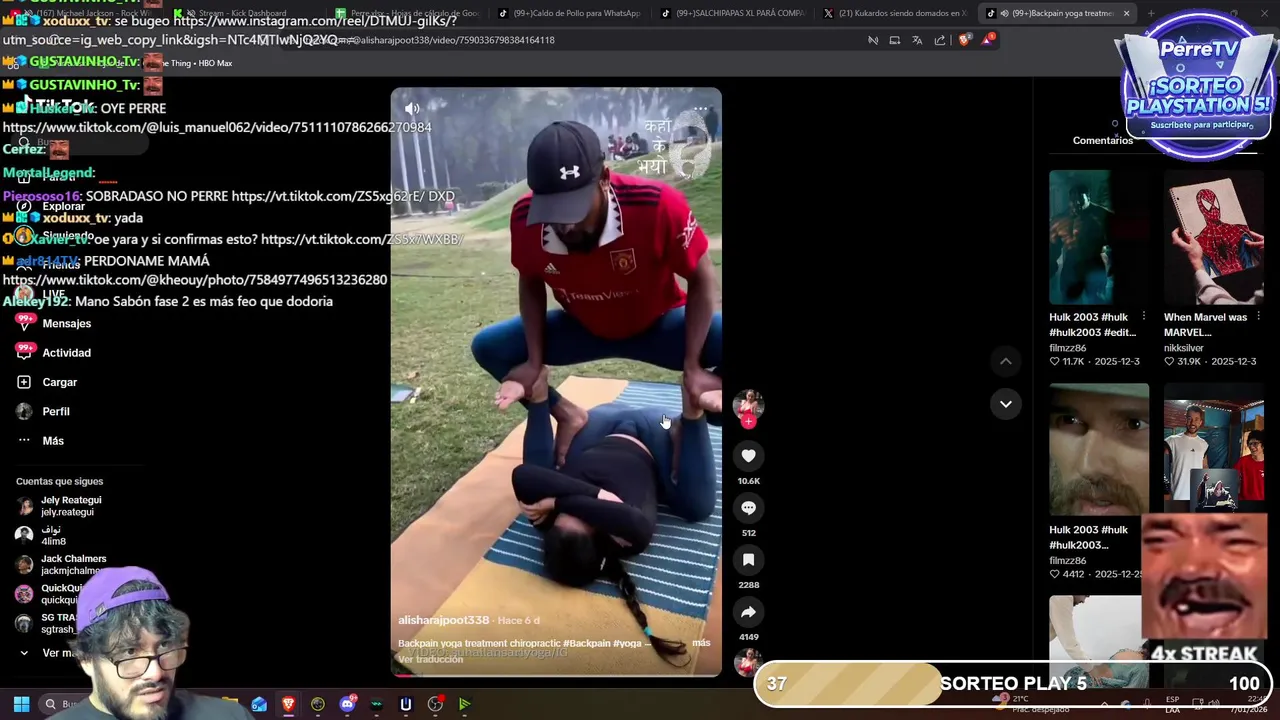Click Windows taskbar search box

point(70,704)
